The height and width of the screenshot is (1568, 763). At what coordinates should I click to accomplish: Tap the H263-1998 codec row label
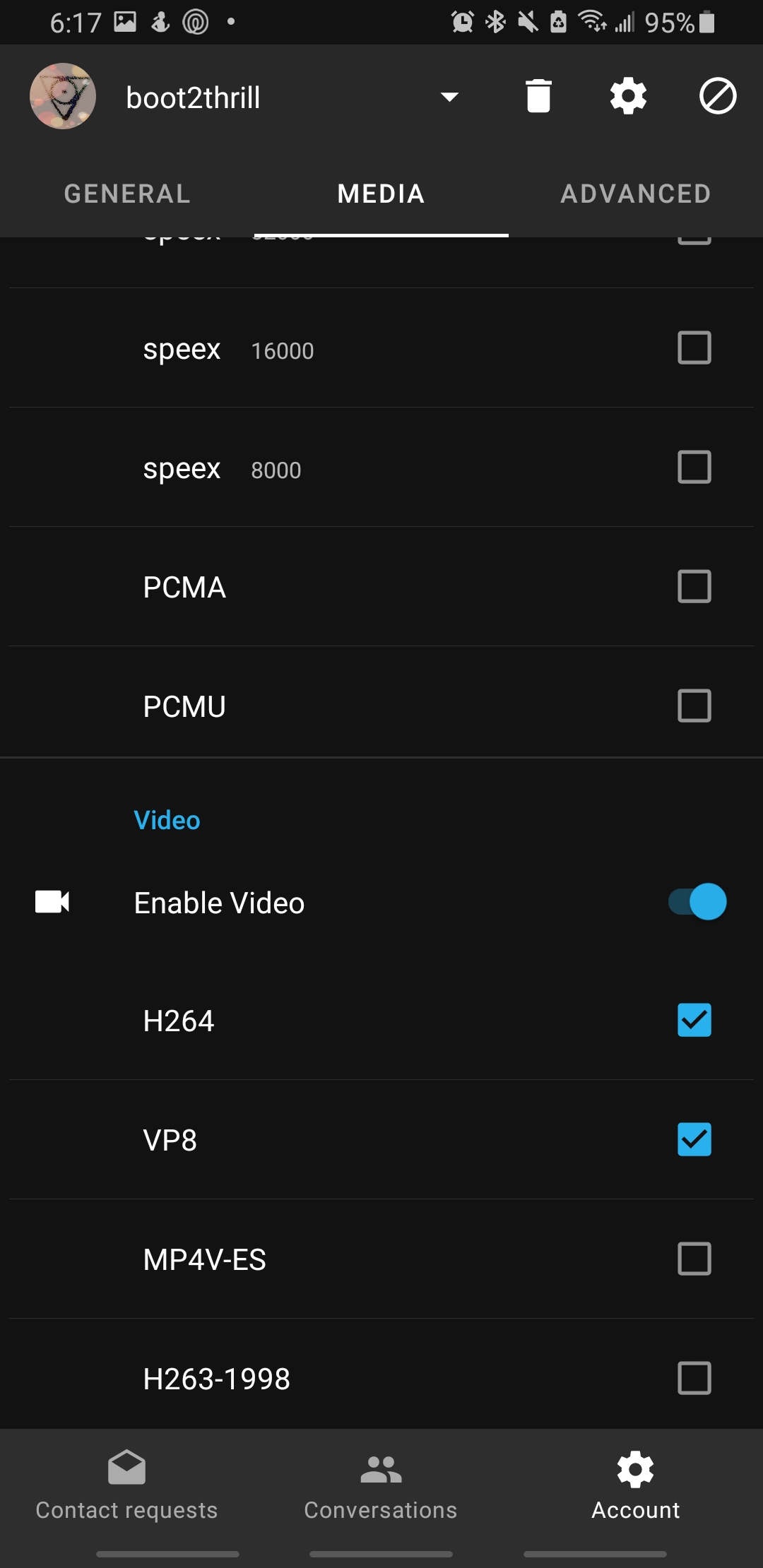[216, 1379]
